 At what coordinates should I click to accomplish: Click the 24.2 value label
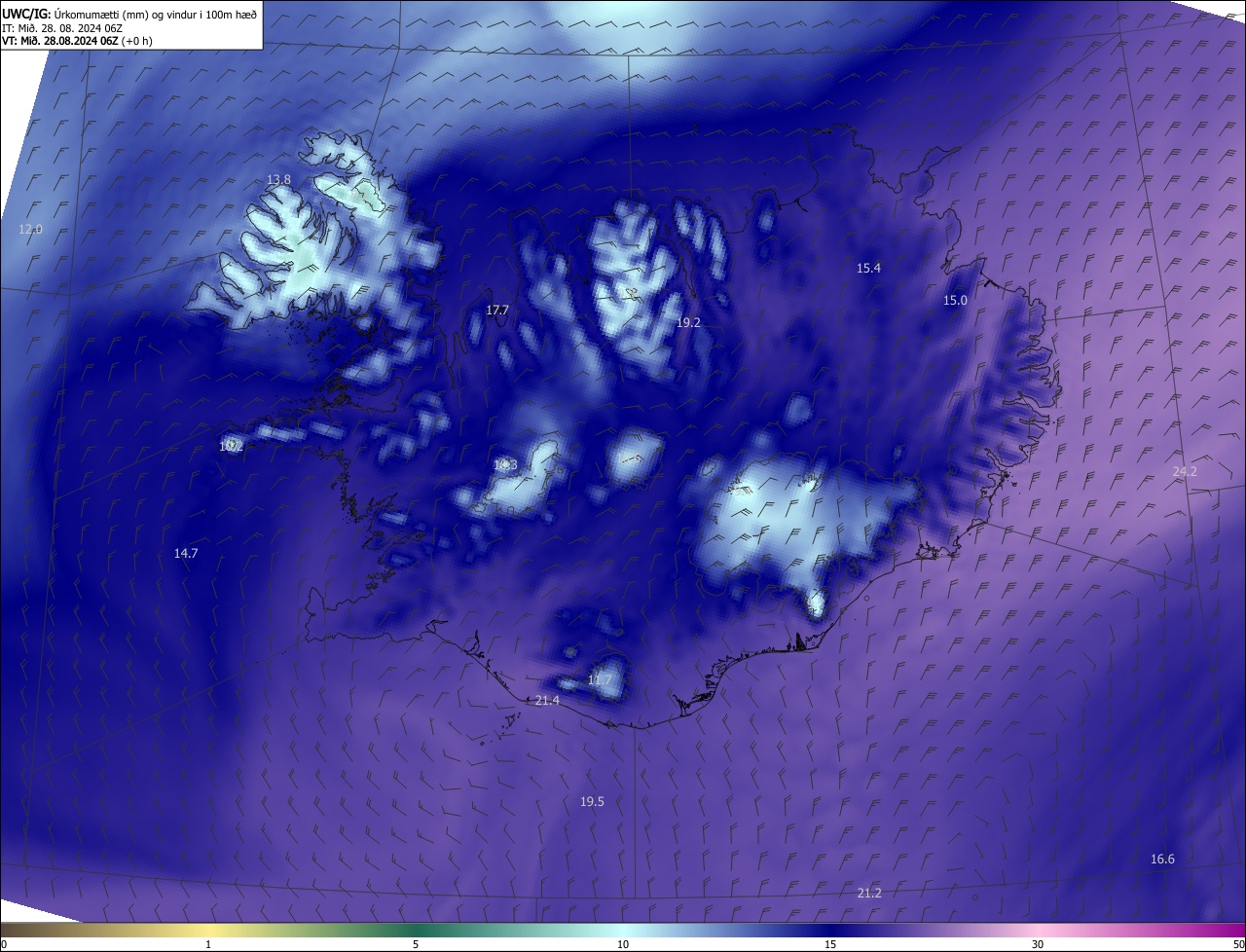point(1185,471)
